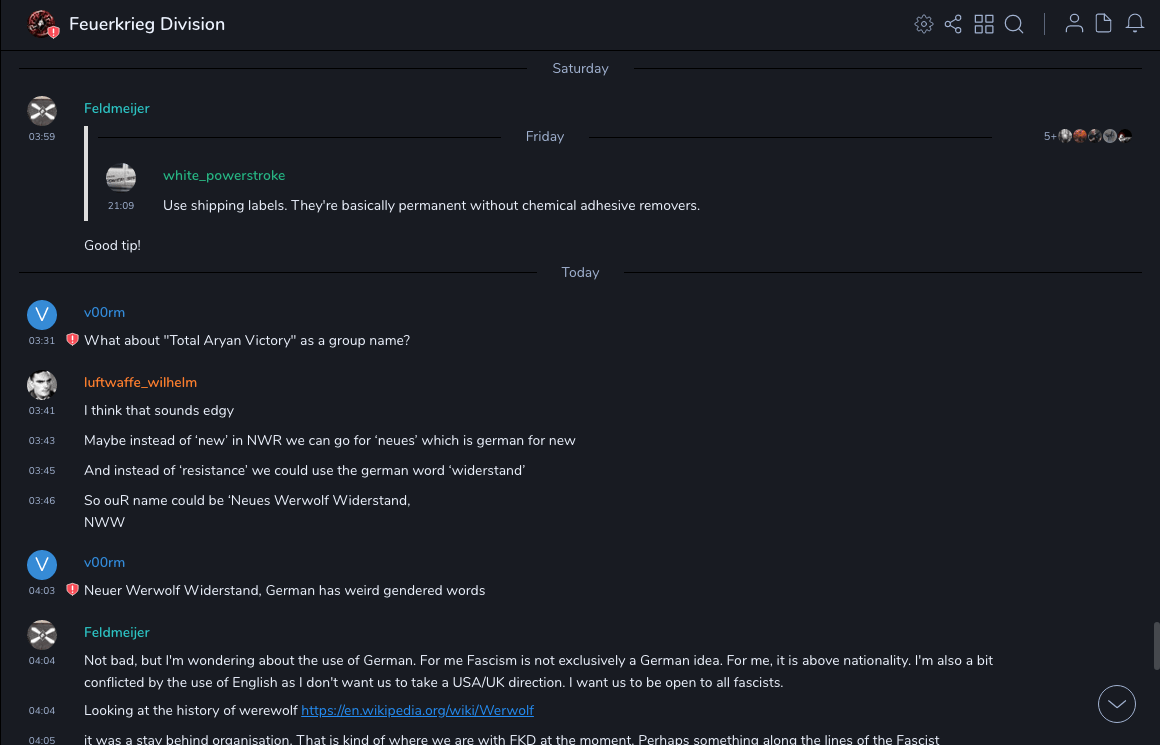Screen dimensions: 1160x745
Task: Open notifications bell icon
Action: coord(1135,24)
